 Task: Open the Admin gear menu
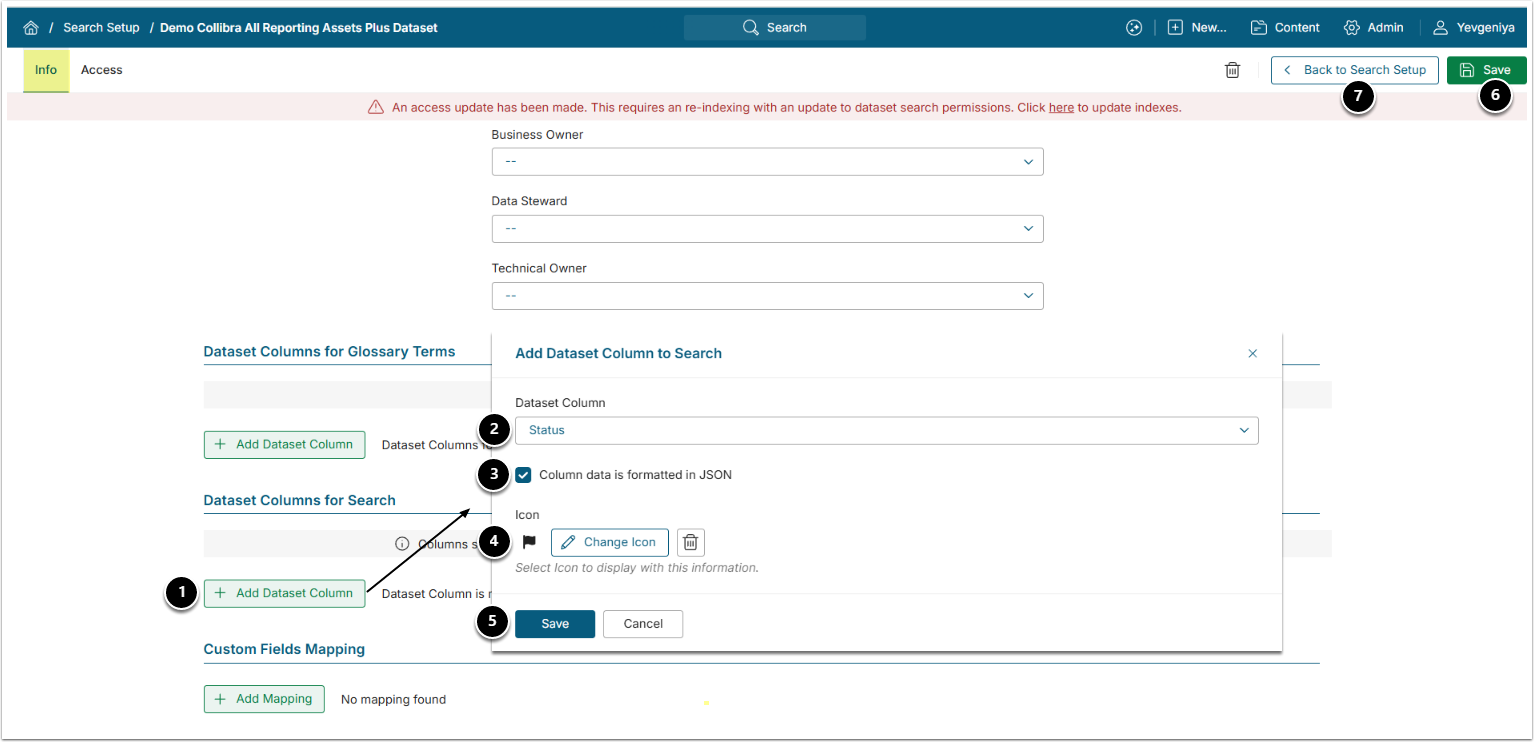(1373, 28)
